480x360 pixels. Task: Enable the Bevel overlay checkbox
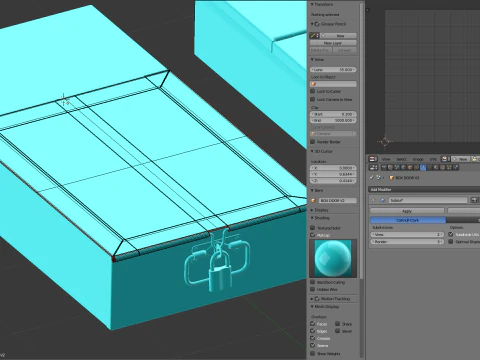[338, 331]
